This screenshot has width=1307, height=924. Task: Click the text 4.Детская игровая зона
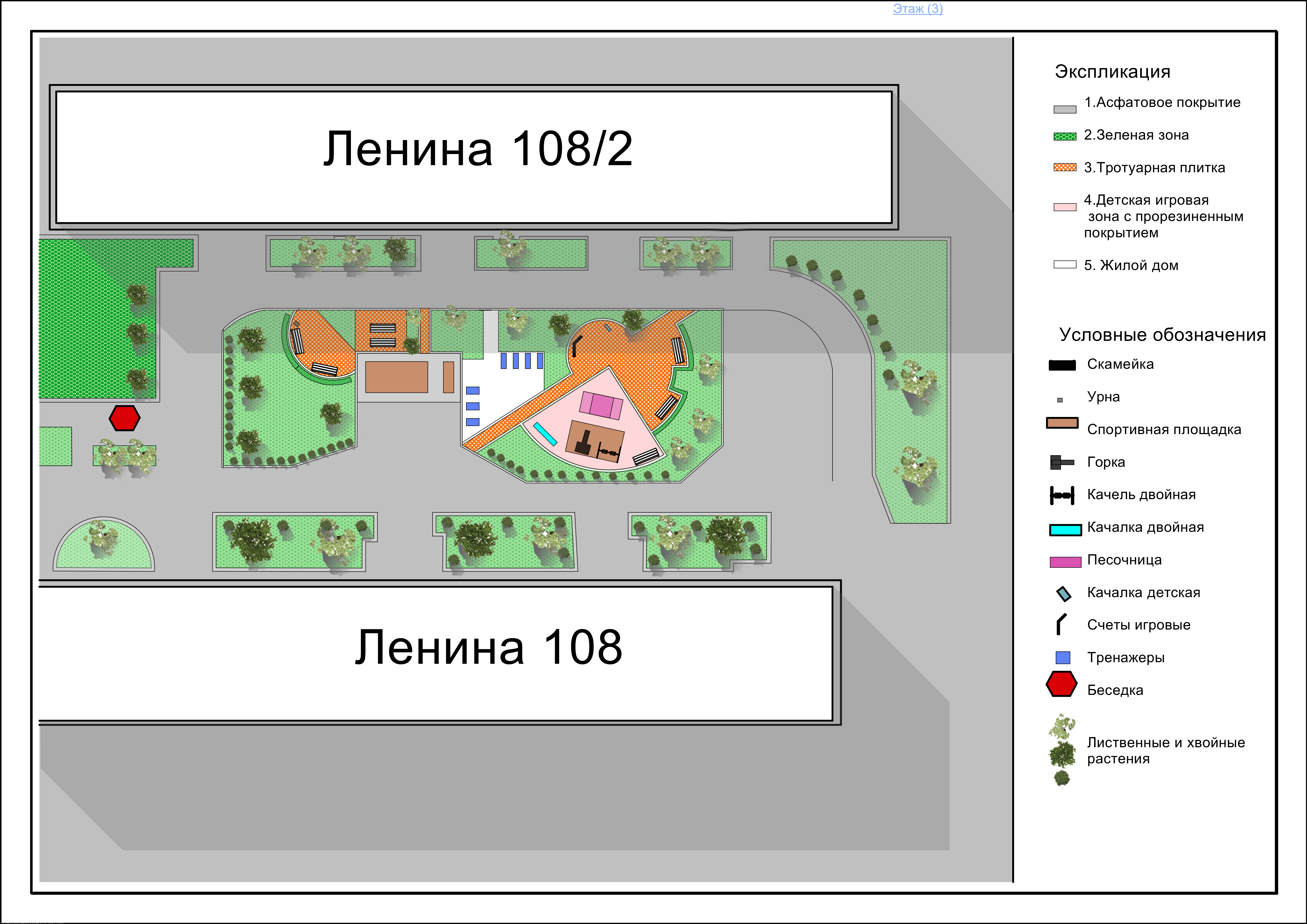pyautogui.click(x=1163, y=216)
